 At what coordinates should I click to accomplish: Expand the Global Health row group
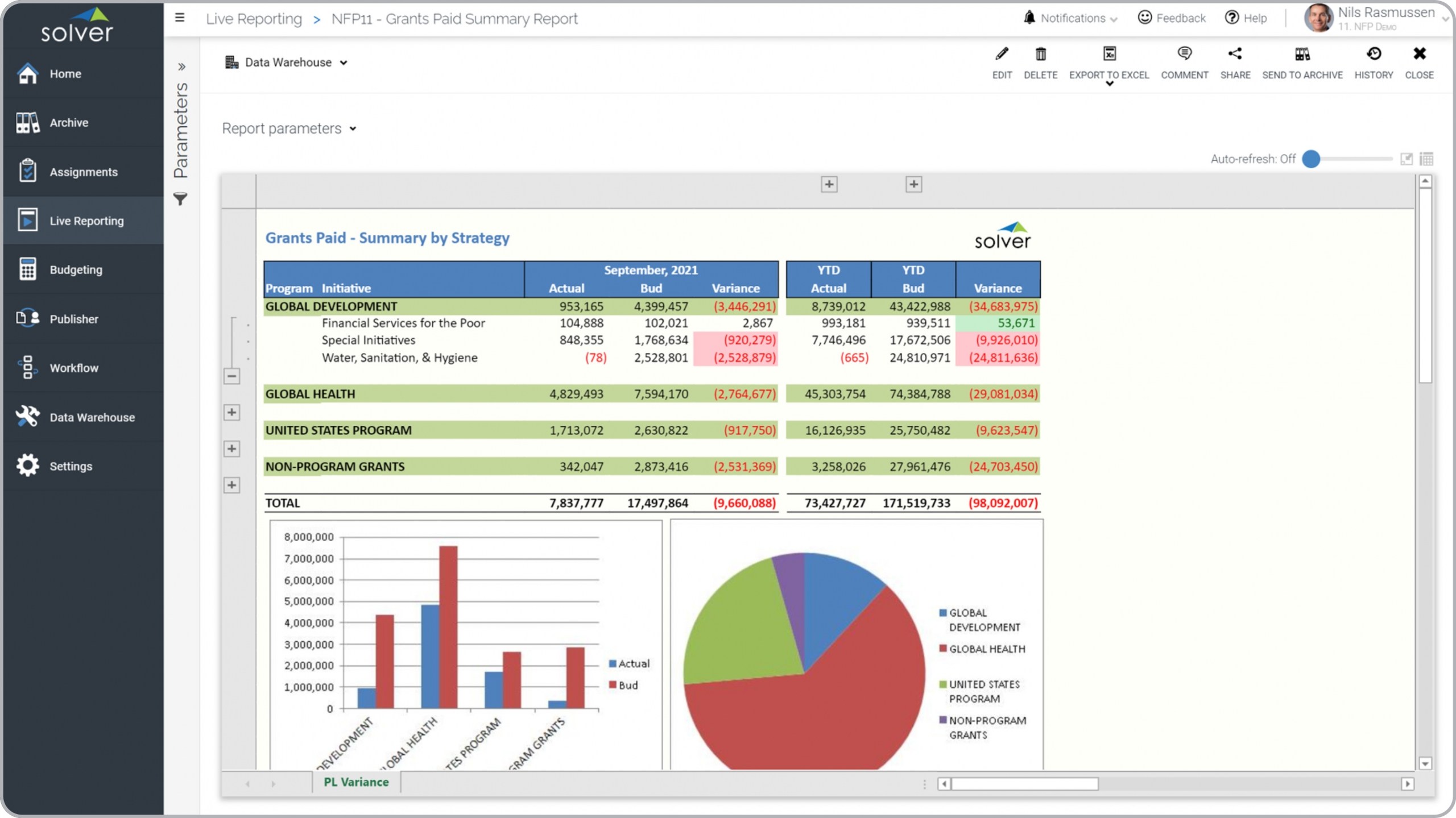231,413
